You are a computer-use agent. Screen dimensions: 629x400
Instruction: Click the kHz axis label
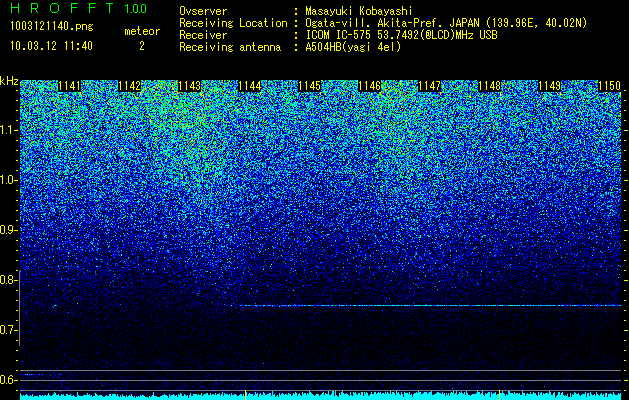click(9, 81)
